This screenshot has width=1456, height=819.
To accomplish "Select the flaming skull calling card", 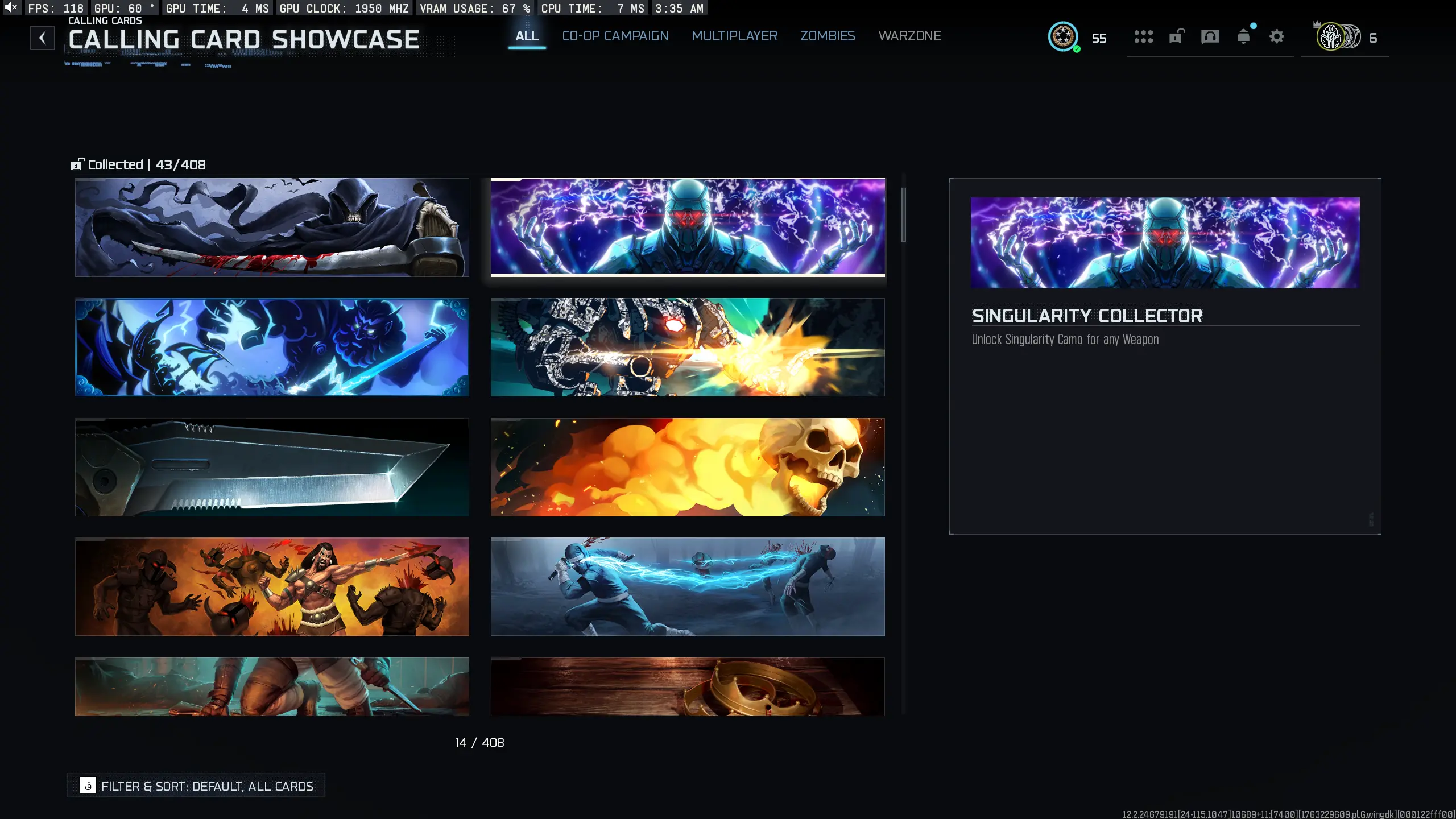I will coord(688,467).
